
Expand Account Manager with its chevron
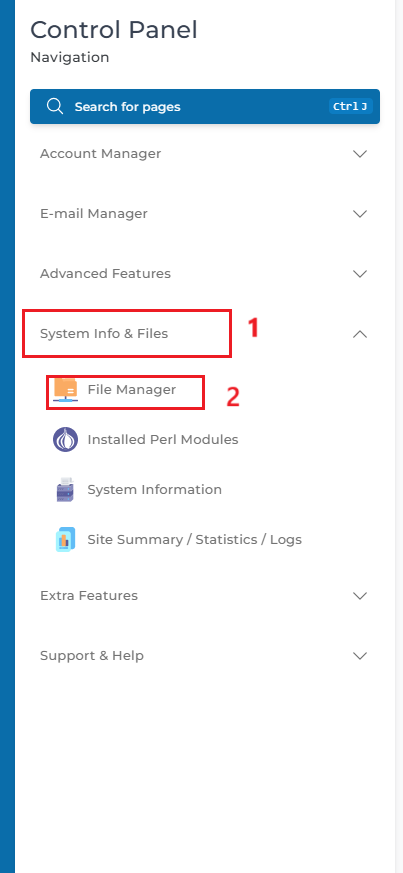point(360,154)
